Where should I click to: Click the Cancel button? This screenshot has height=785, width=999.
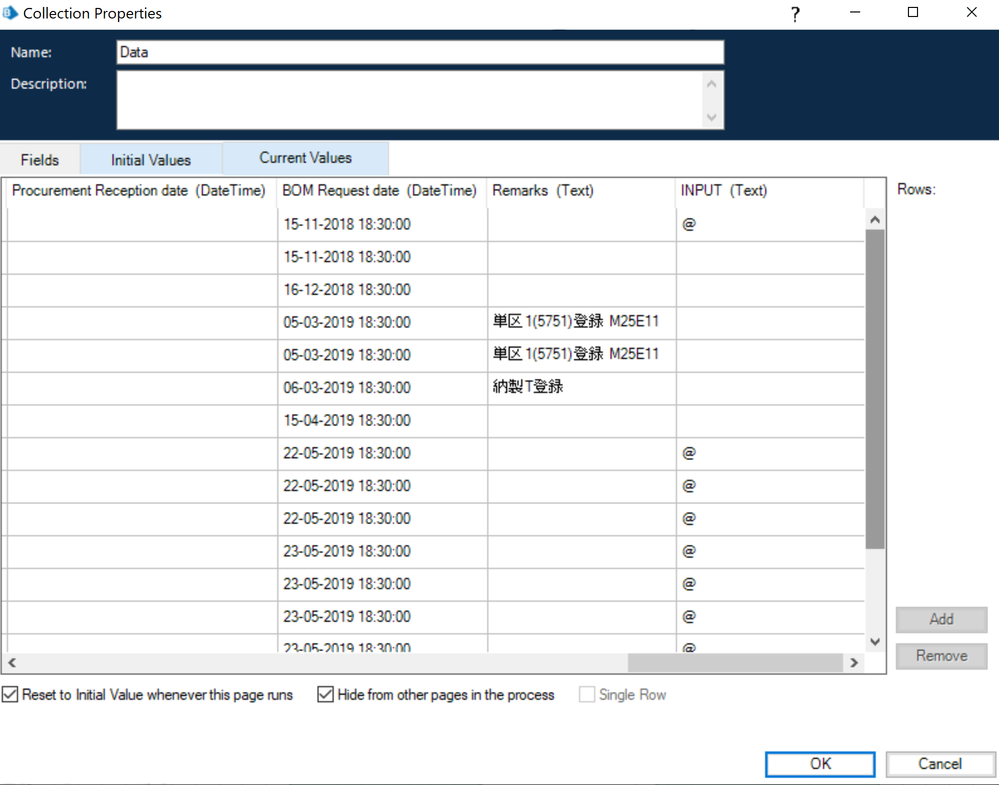coord(940,763)
